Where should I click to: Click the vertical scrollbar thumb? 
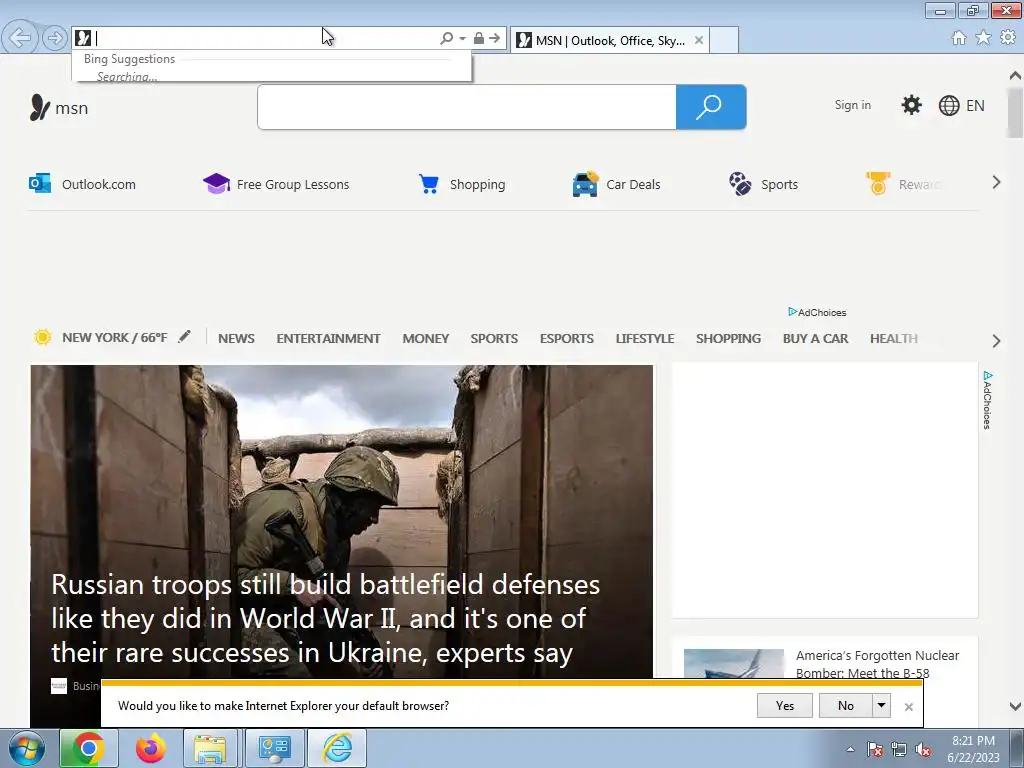tap(1015, 112)
